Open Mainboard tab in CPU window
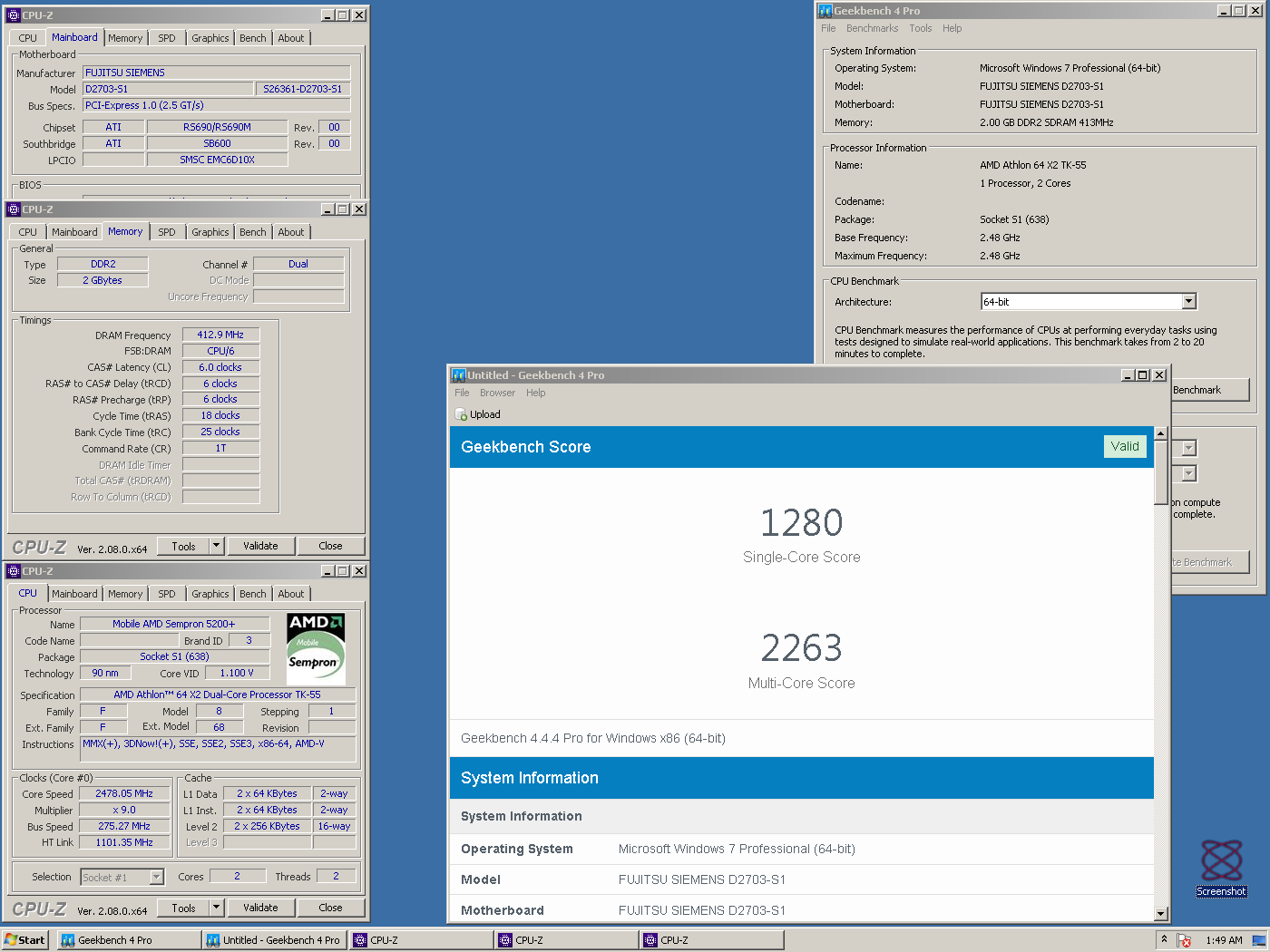Image resolution: width=1270 pixels, height=952 pixels. point(74,594)
